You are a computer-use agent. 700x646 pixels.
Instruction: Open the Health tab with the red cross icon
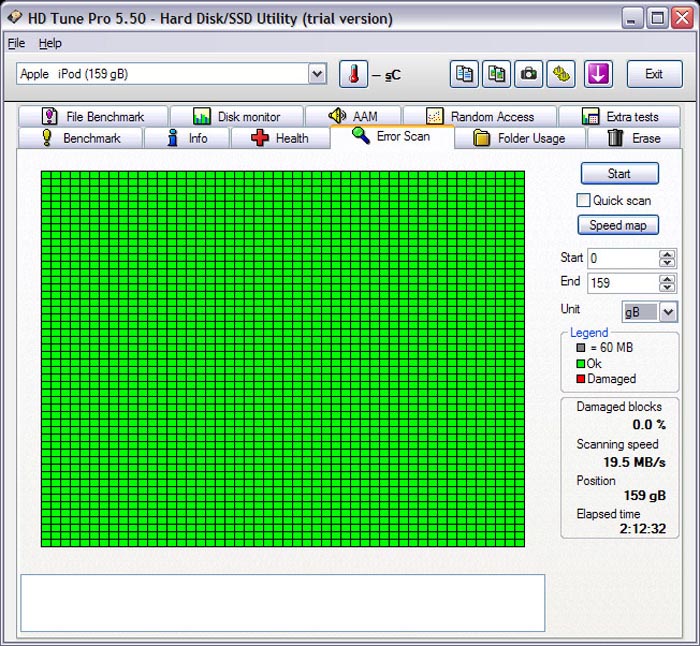pos(280,138)
